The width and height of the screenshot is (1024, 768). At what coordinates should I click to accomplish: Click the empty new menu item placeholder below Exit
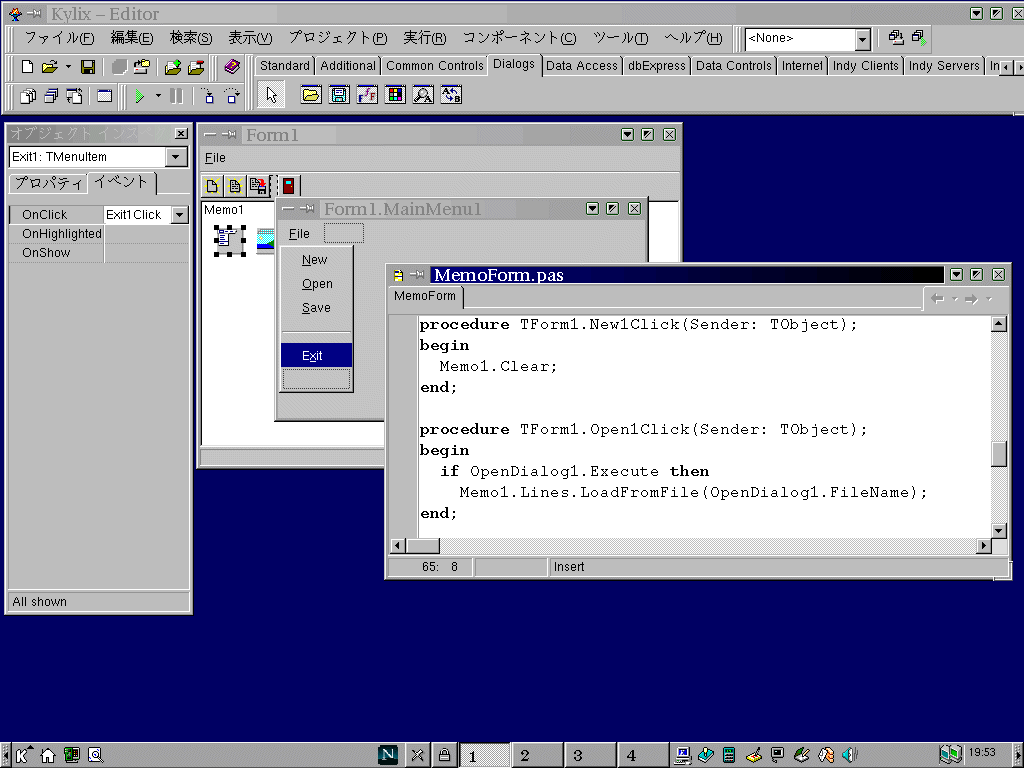(x=317, y=379)
